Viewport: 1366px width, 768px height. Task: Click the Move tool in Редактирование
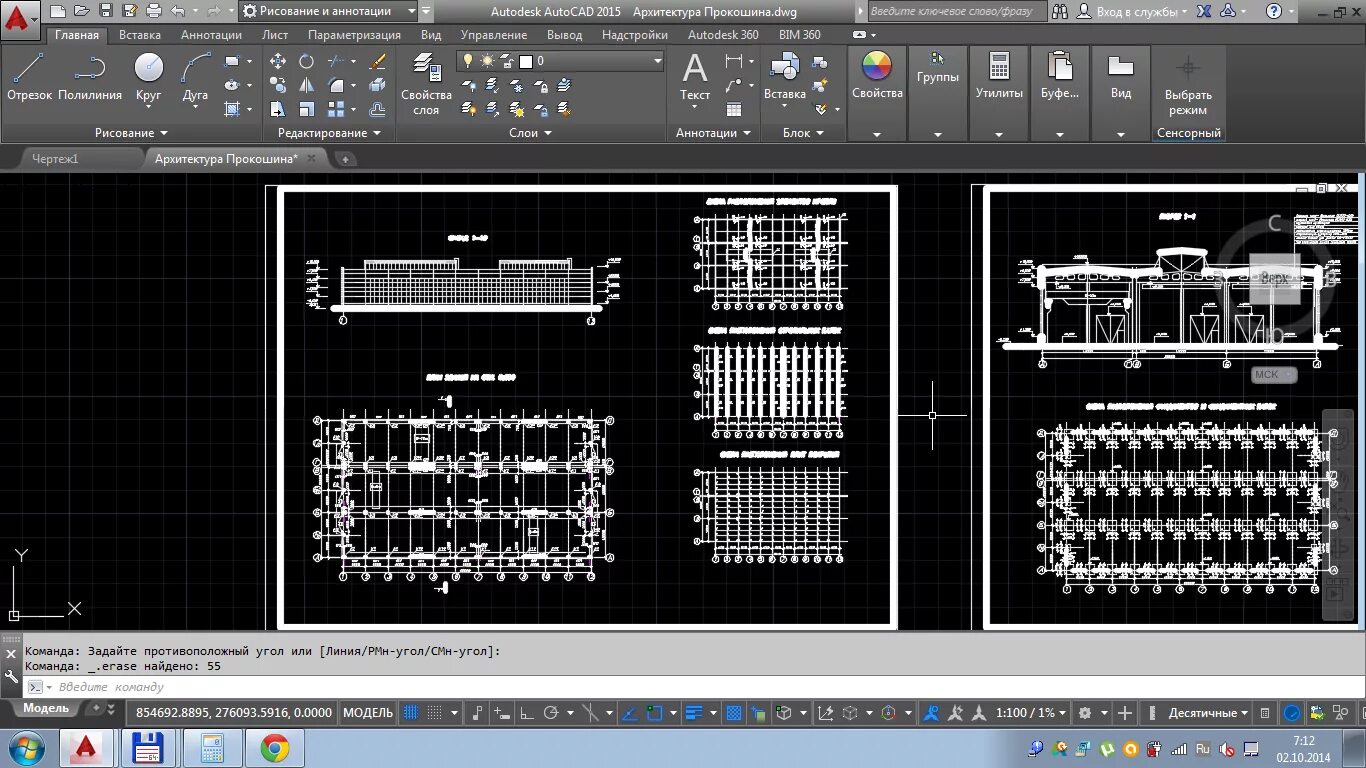[278, 61]
